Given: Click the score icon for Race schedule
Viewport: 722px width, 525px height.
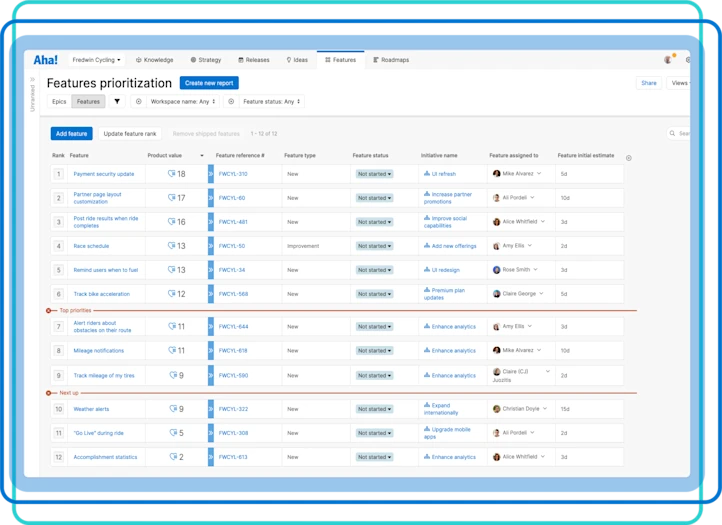Looking at the screenshot, I should pyautogui.click(x=171, y=246).
